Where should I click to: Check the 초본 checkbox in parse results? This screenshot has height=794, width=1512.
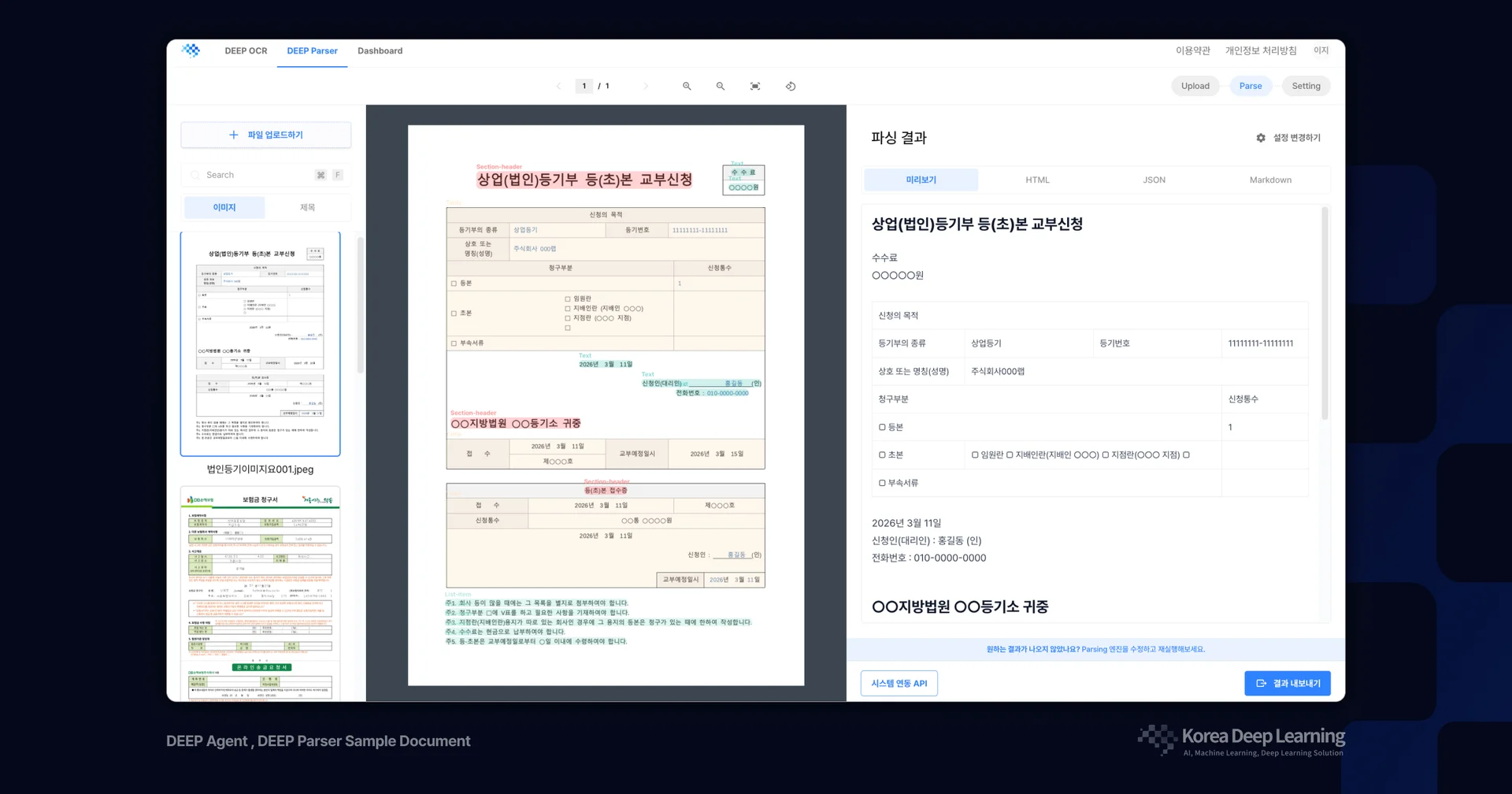coord(881,455)
